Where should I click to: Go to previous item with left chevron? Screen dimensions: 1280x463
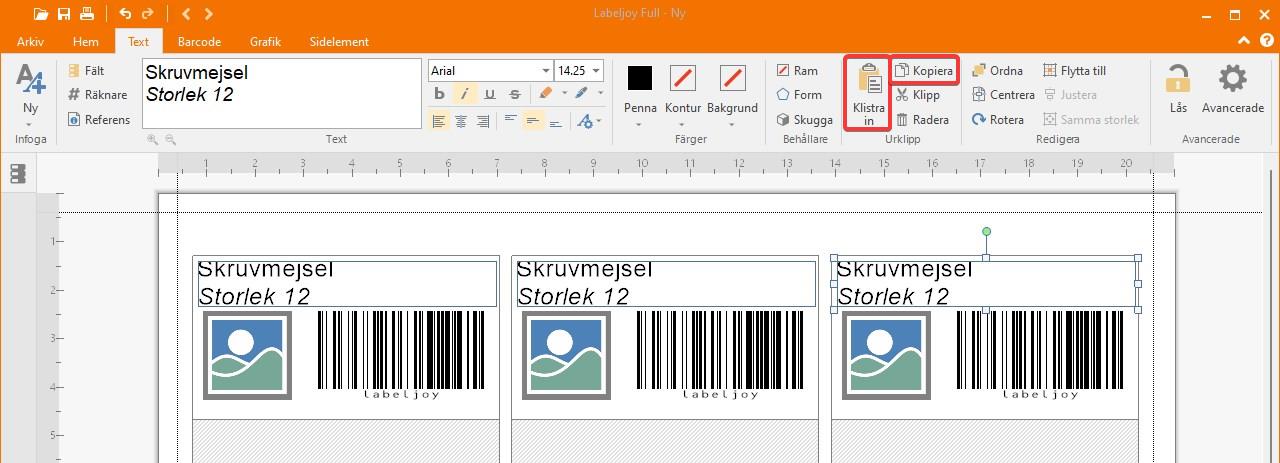click(187, 14)
